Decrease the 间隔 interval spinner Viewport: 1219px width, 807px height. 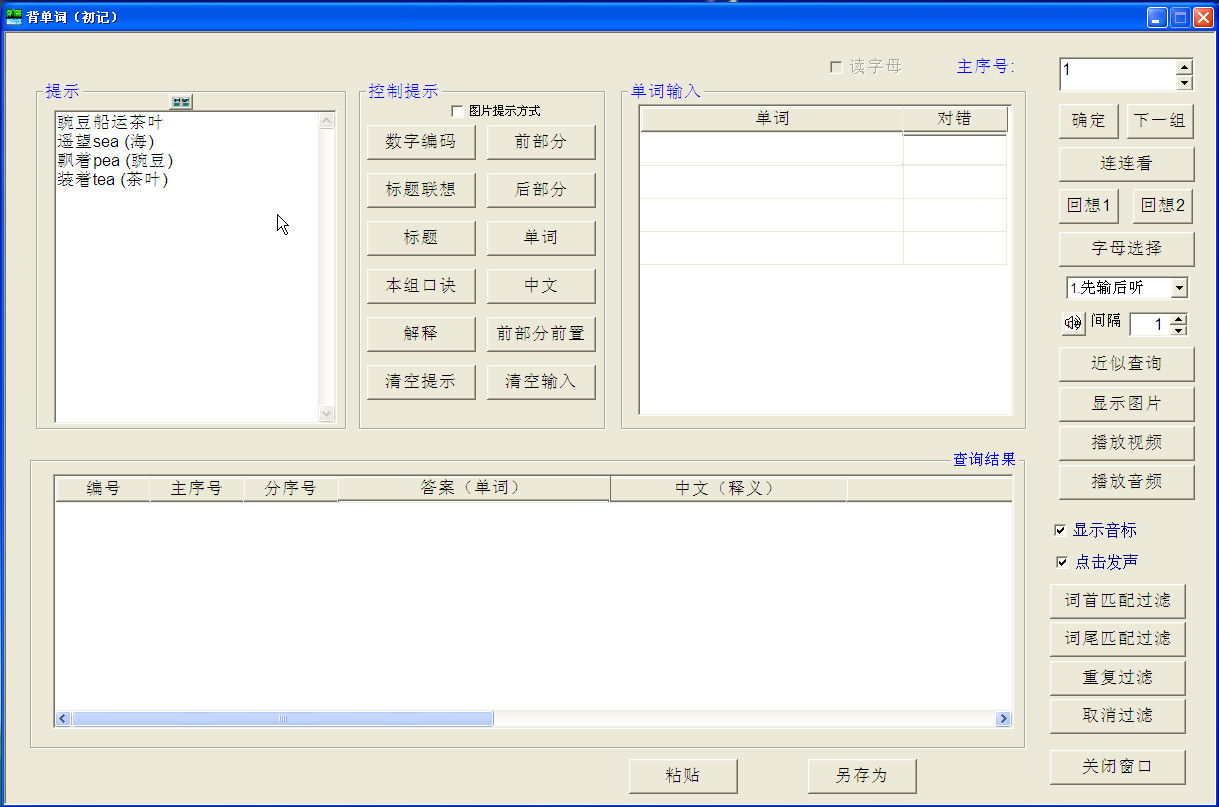(x=1178, y=330)
